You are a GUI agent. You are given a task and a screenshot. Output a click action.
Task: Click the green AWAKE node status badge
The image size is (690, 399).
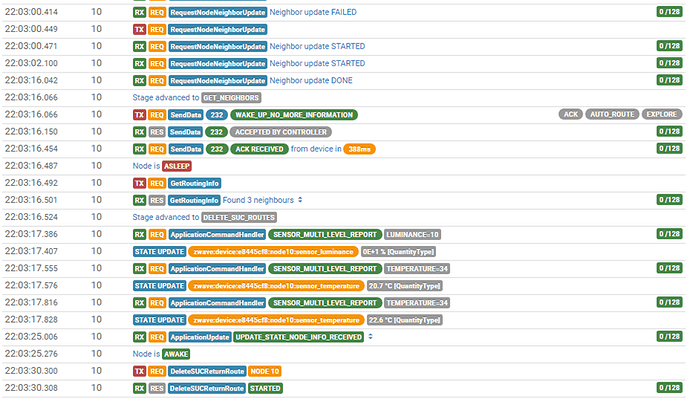[x=176, y=354]
